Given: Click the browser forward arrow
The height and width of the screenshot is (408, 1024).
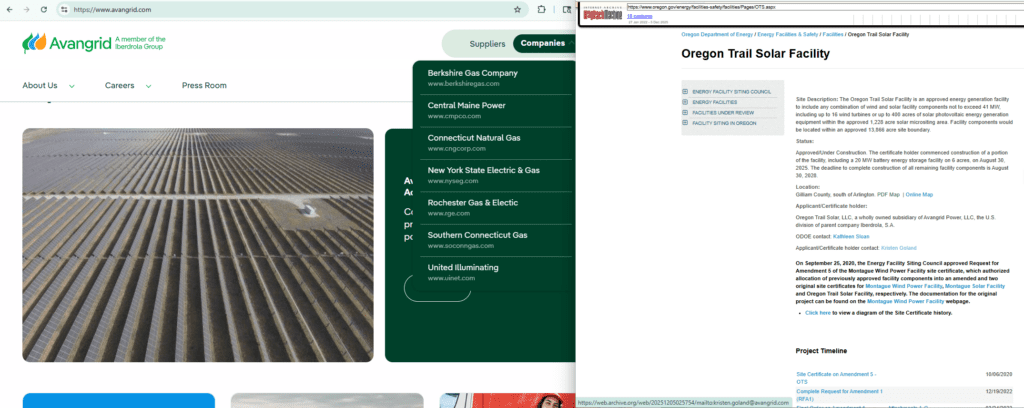Looking at the screenshot, I should pyautogui.click(x=26, y=10).
